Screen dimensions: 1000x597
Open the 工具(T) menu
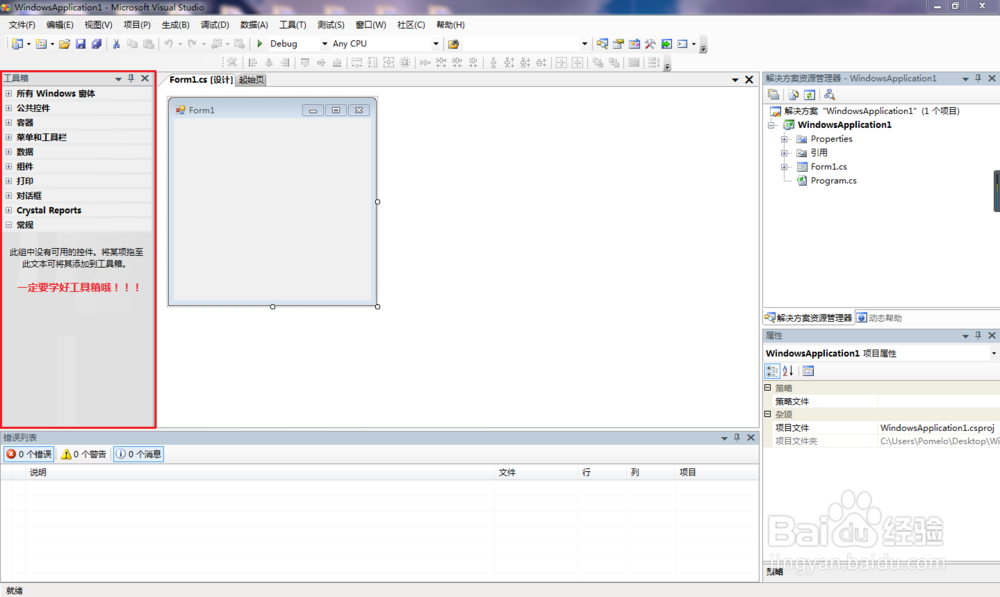tap(293, 25)
